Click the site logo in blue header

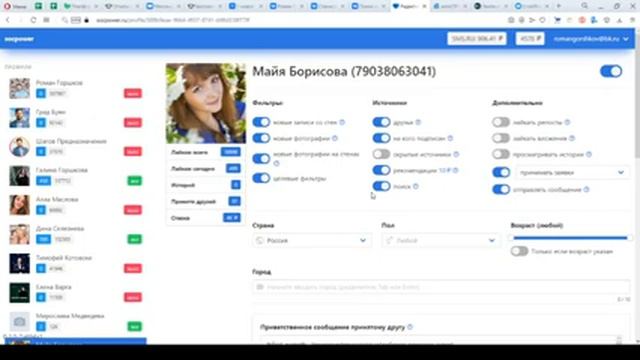(19, 39)
